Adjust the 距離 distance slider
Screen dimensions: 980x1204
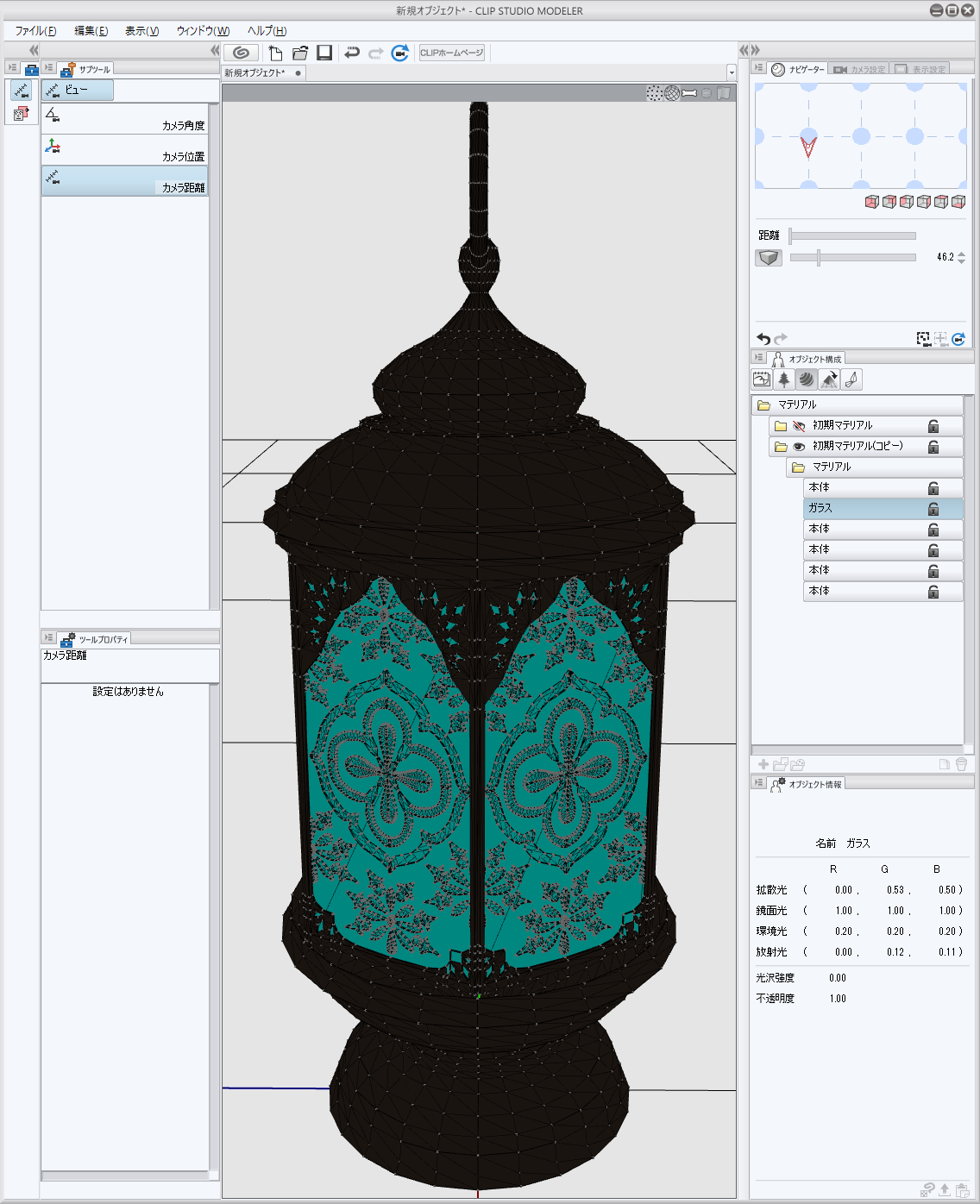click(852, 235)
